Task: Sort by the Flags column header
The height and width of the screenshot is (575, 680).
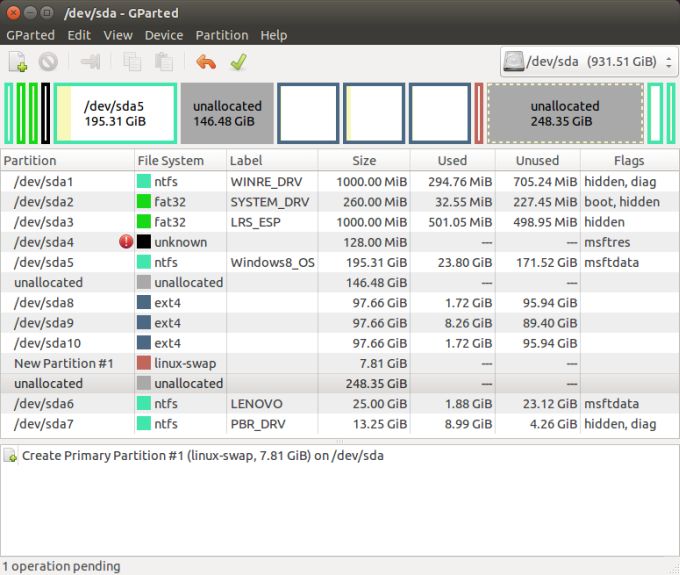Action: pyautogui.click(x=629, y=160)
